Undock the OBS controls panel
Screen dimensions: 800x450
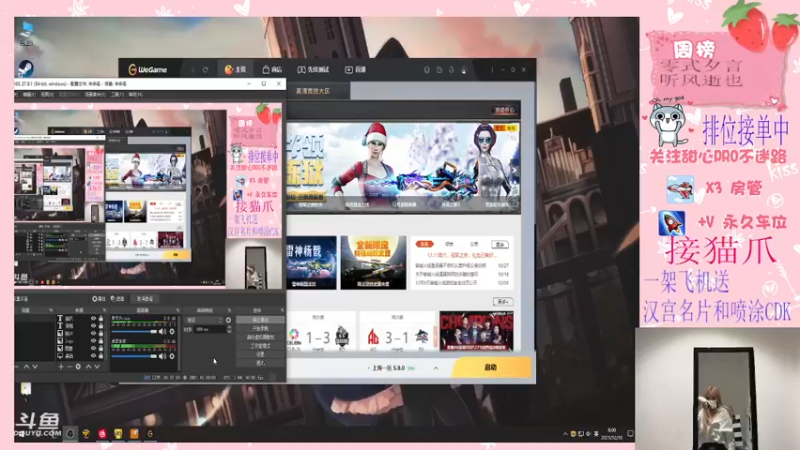(x=282, y=310)
